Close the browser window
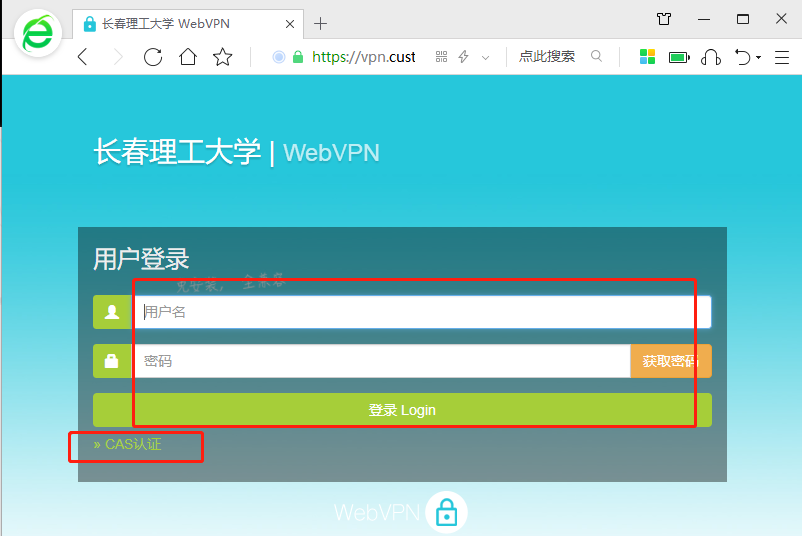This screenshot has width=802, height=536. [x=781, y=19]
